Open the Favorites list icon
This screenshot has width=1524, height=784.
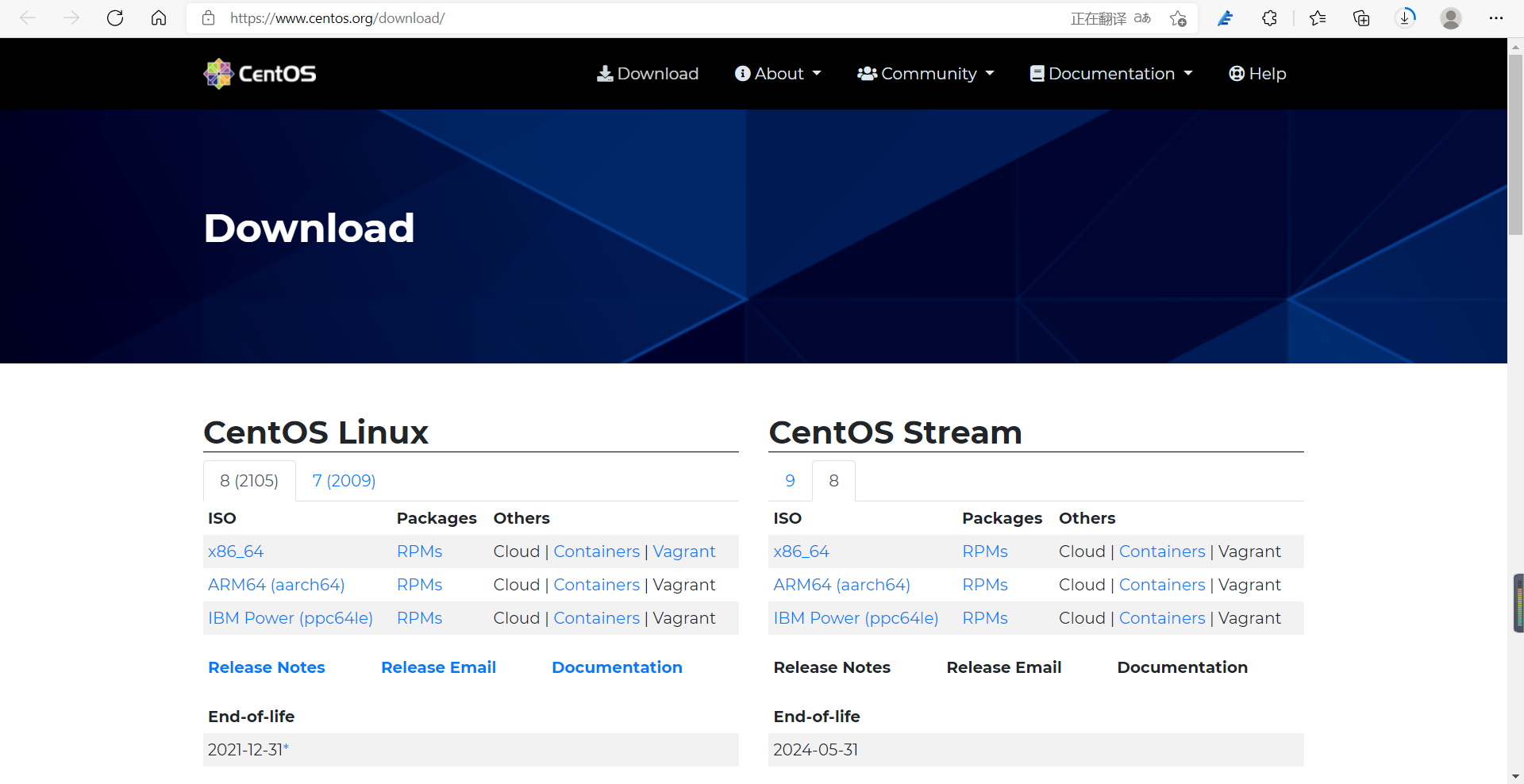1318,17
